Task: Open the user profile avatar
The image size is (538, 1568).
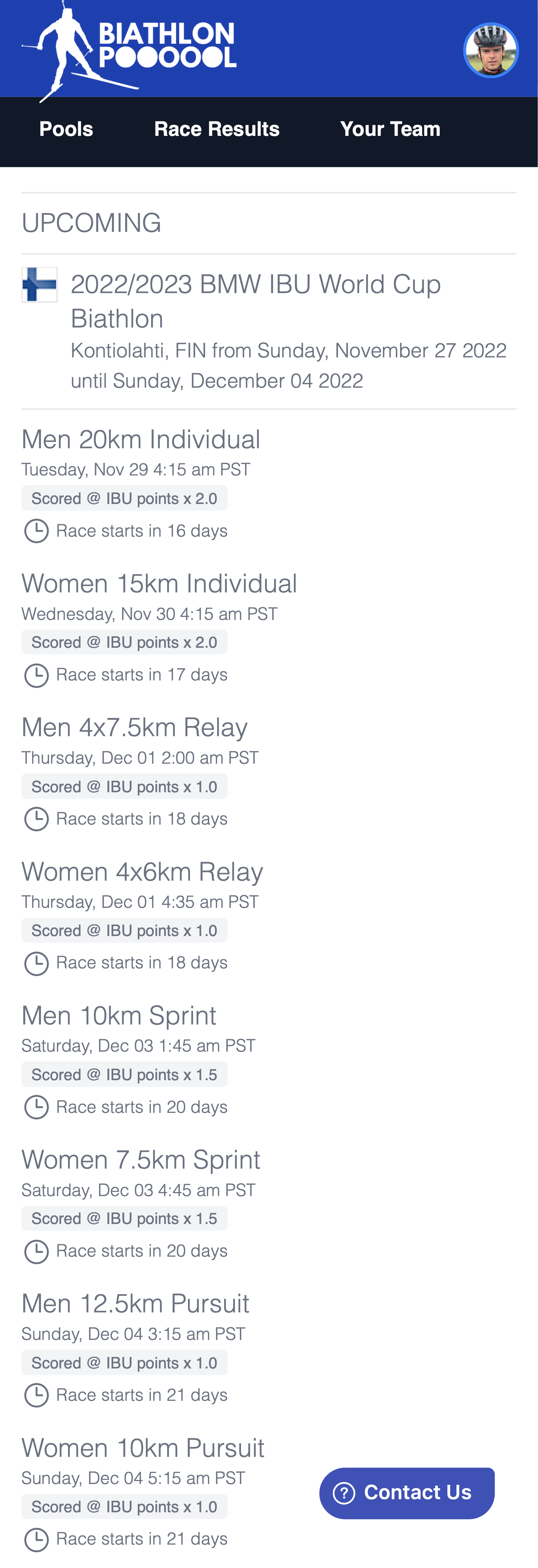Action: coord(490,50)
